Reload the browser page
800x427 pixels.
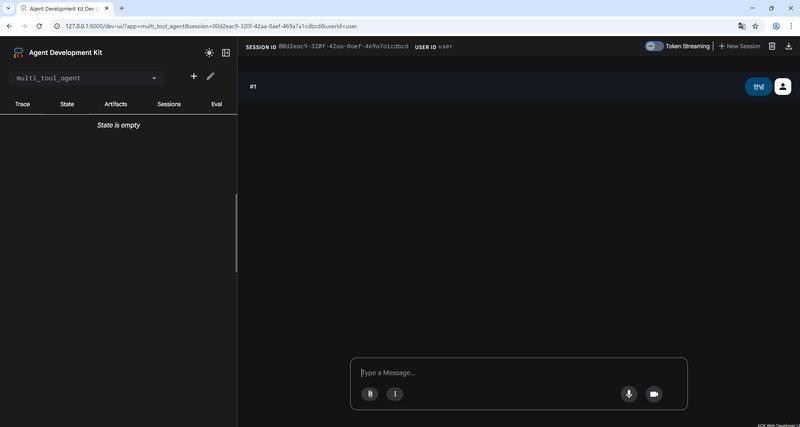[39, 26]
